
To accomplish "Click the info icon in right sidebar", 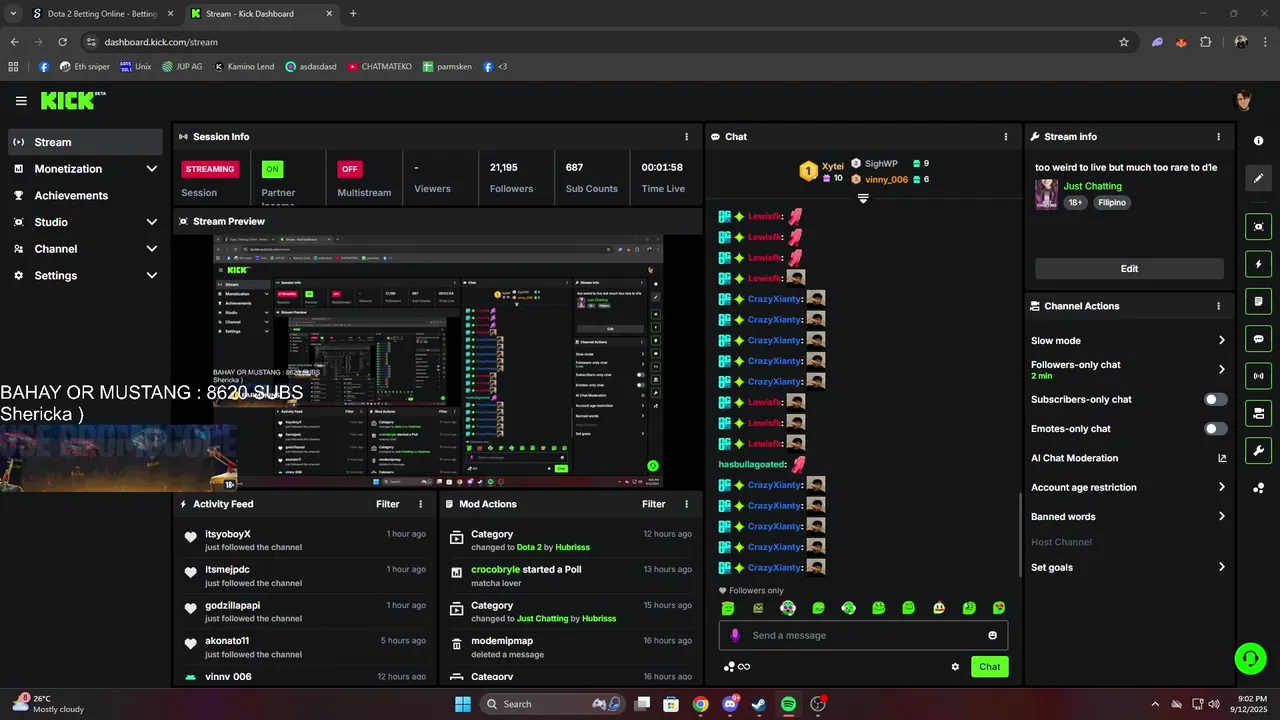I will [1259, 141].
